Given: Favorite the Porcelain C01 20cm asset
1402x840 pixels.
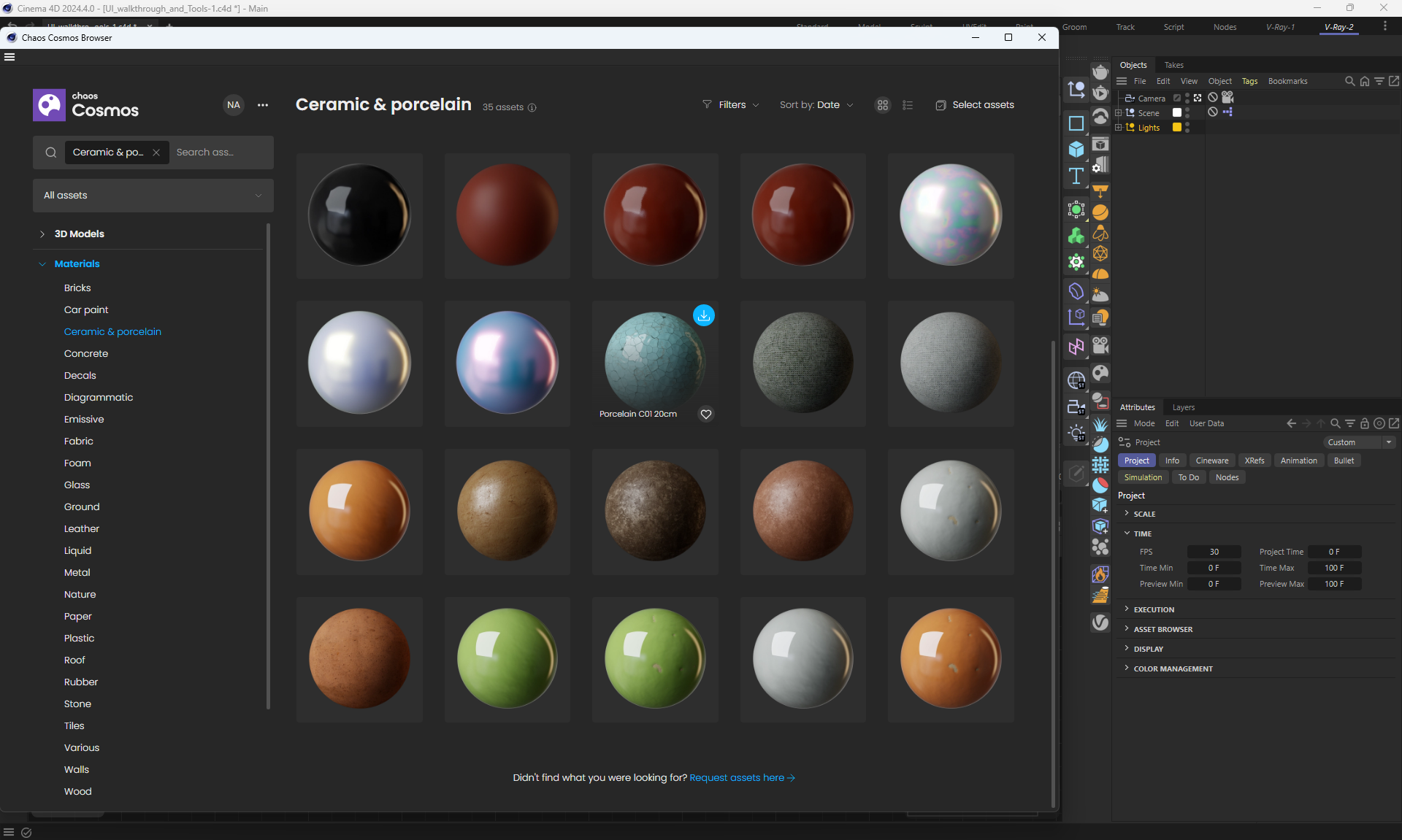Looking at the screenshot, I should pos(705,415).
